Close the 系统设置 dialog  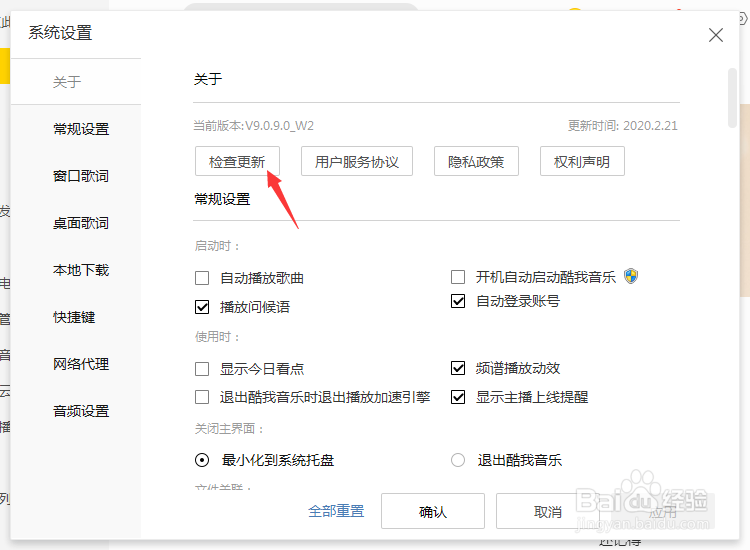[716, 35]
